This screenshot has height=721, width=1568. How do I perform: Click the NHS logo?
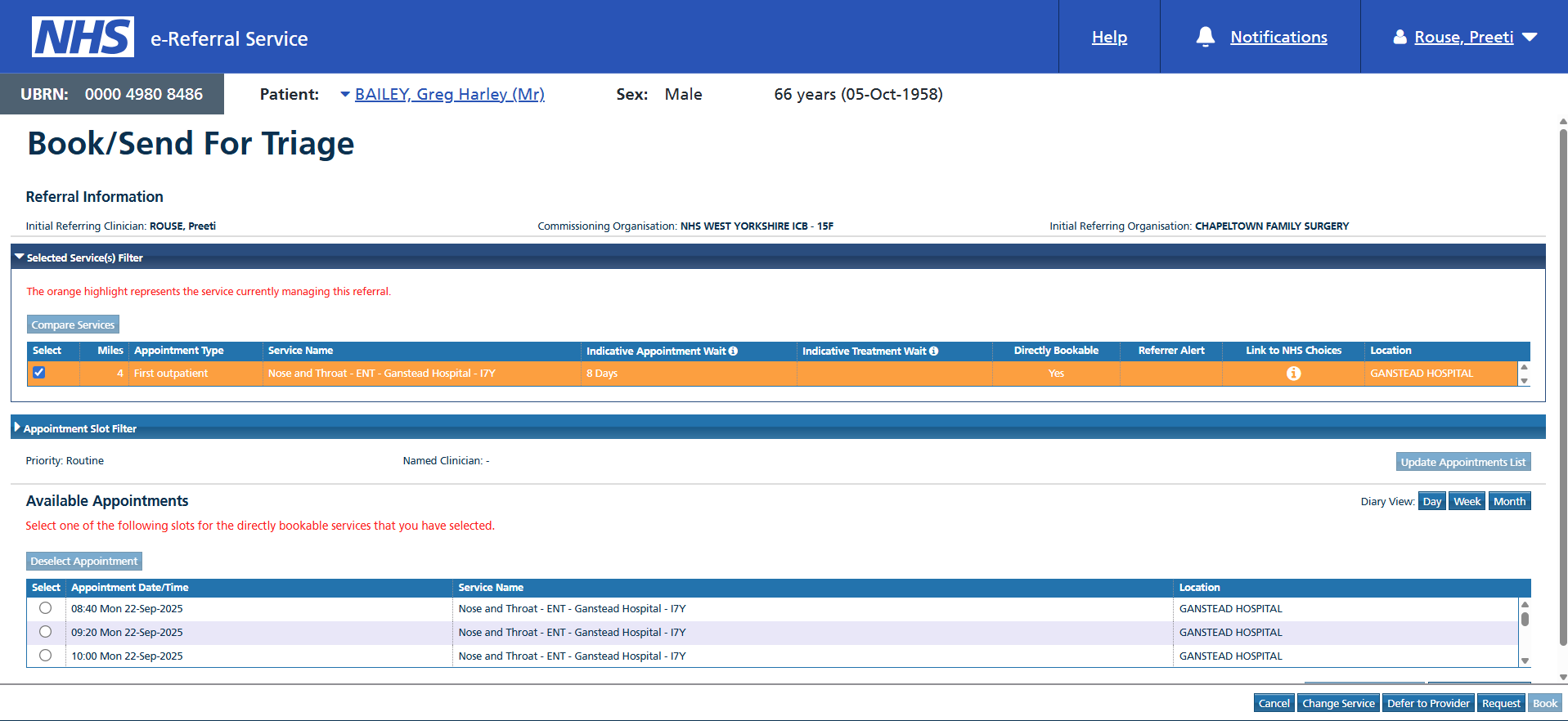click(x=83, y=37)
